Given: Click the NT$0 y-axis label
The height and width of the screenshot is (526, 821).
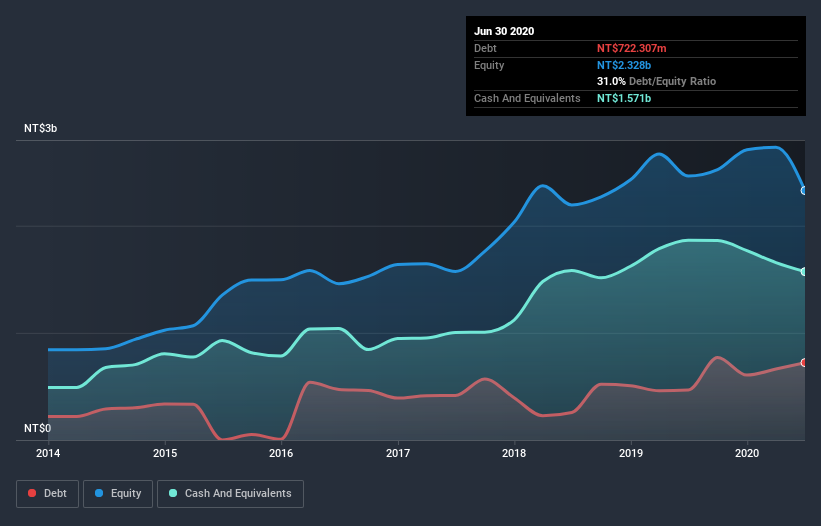Looking at the screenshot, I should pos(38,428).
